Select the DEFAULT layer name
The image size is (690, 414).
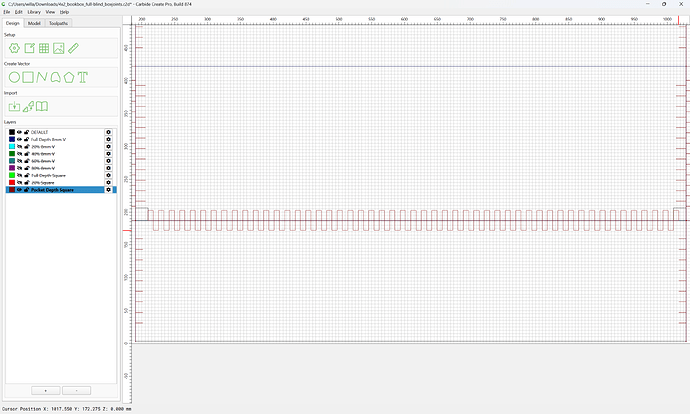pos(40,132)
